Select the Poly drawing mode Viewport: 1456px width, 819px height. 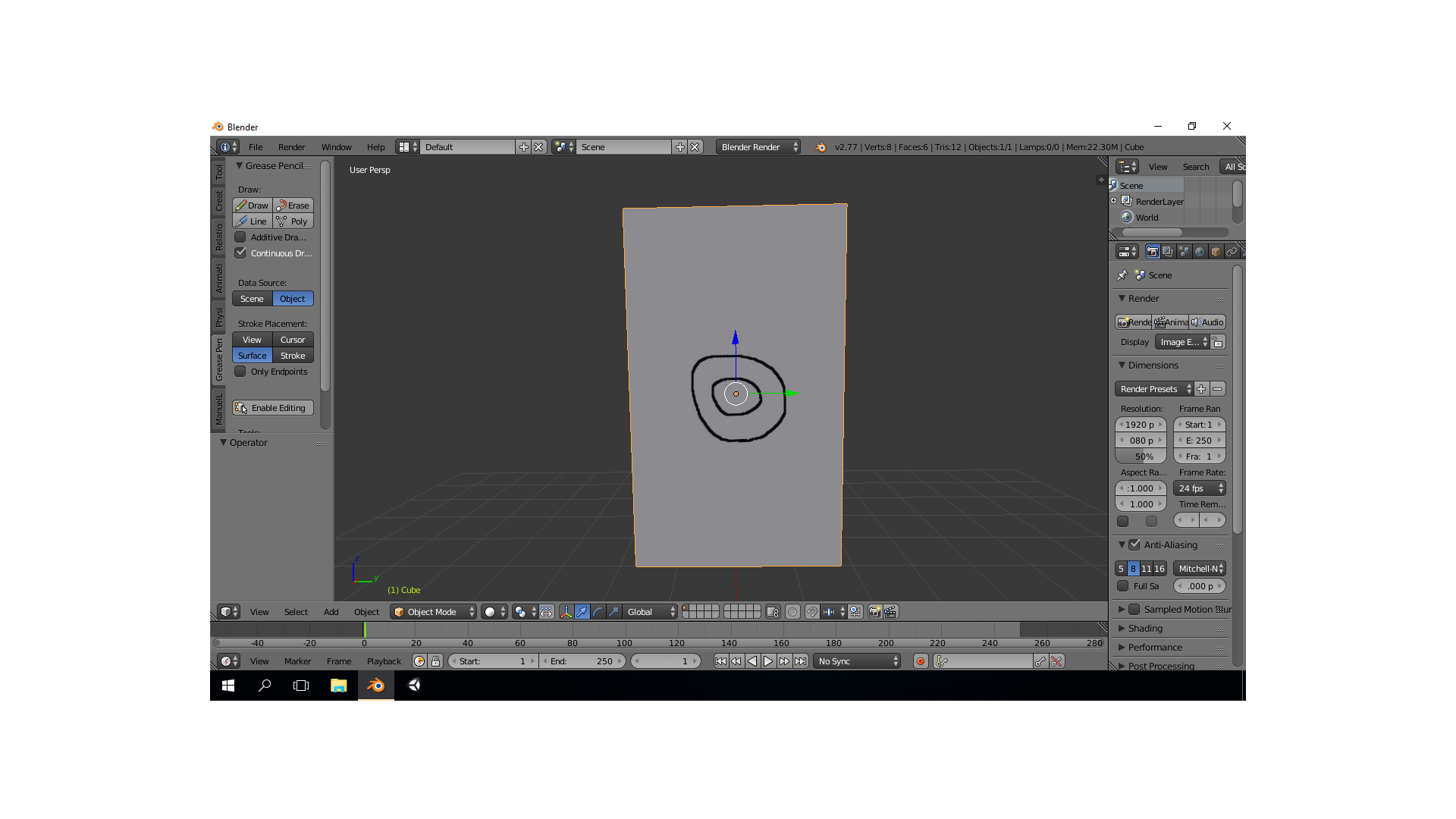294,221
